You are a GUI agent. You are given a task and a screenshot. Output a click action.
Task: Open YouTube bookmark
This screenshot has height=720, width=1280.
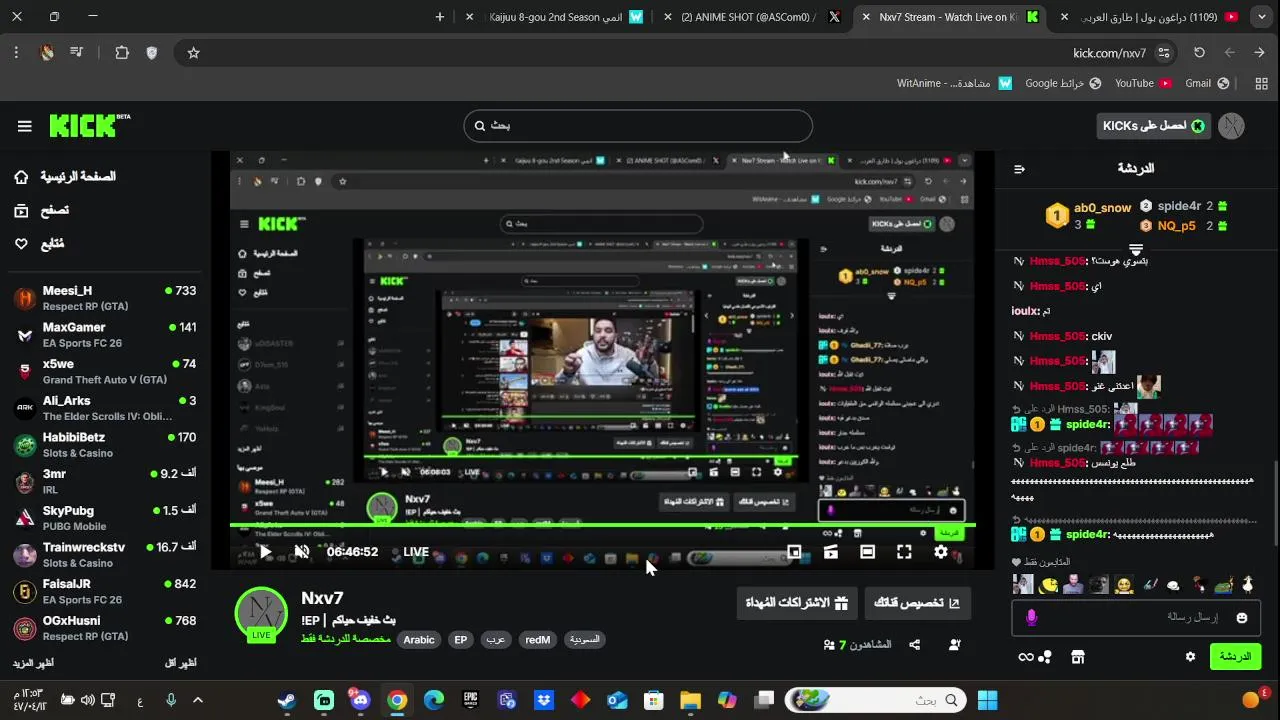[x=1143, y=83]
